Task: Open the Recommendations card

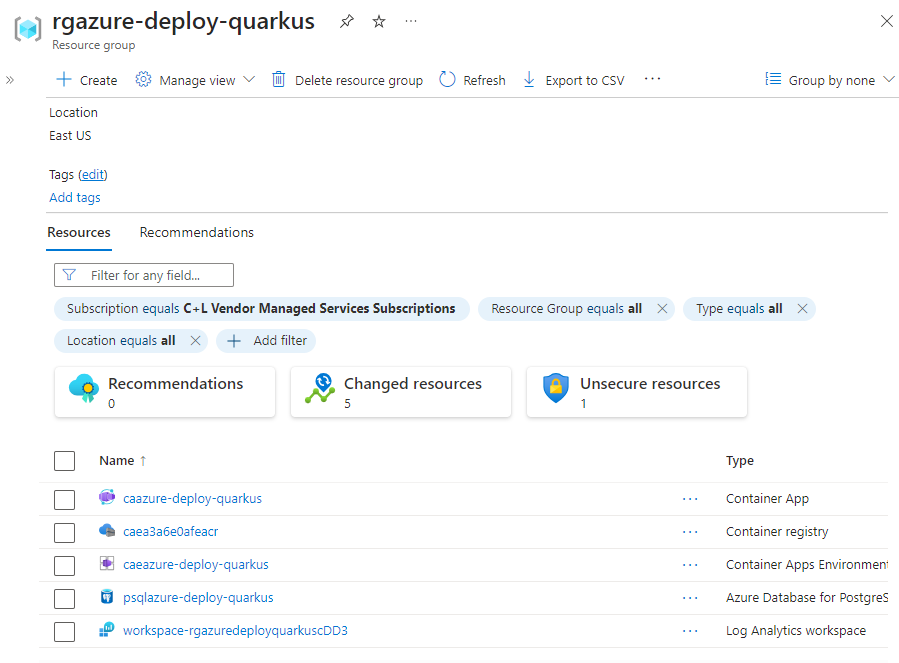Action: (x=164, y=391)
